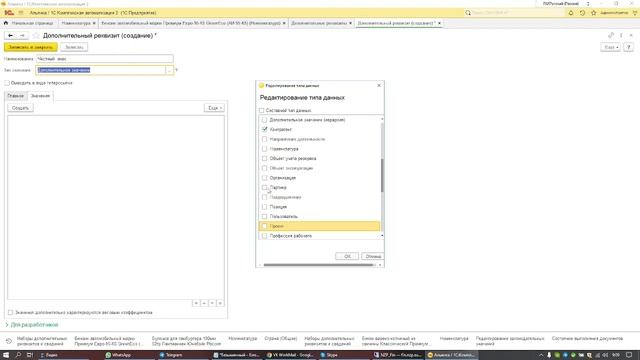The height and width of the screenshot is (360, 640).
Task: Check Дополнительное значение (иерархия) type
Action: [264, 120]
